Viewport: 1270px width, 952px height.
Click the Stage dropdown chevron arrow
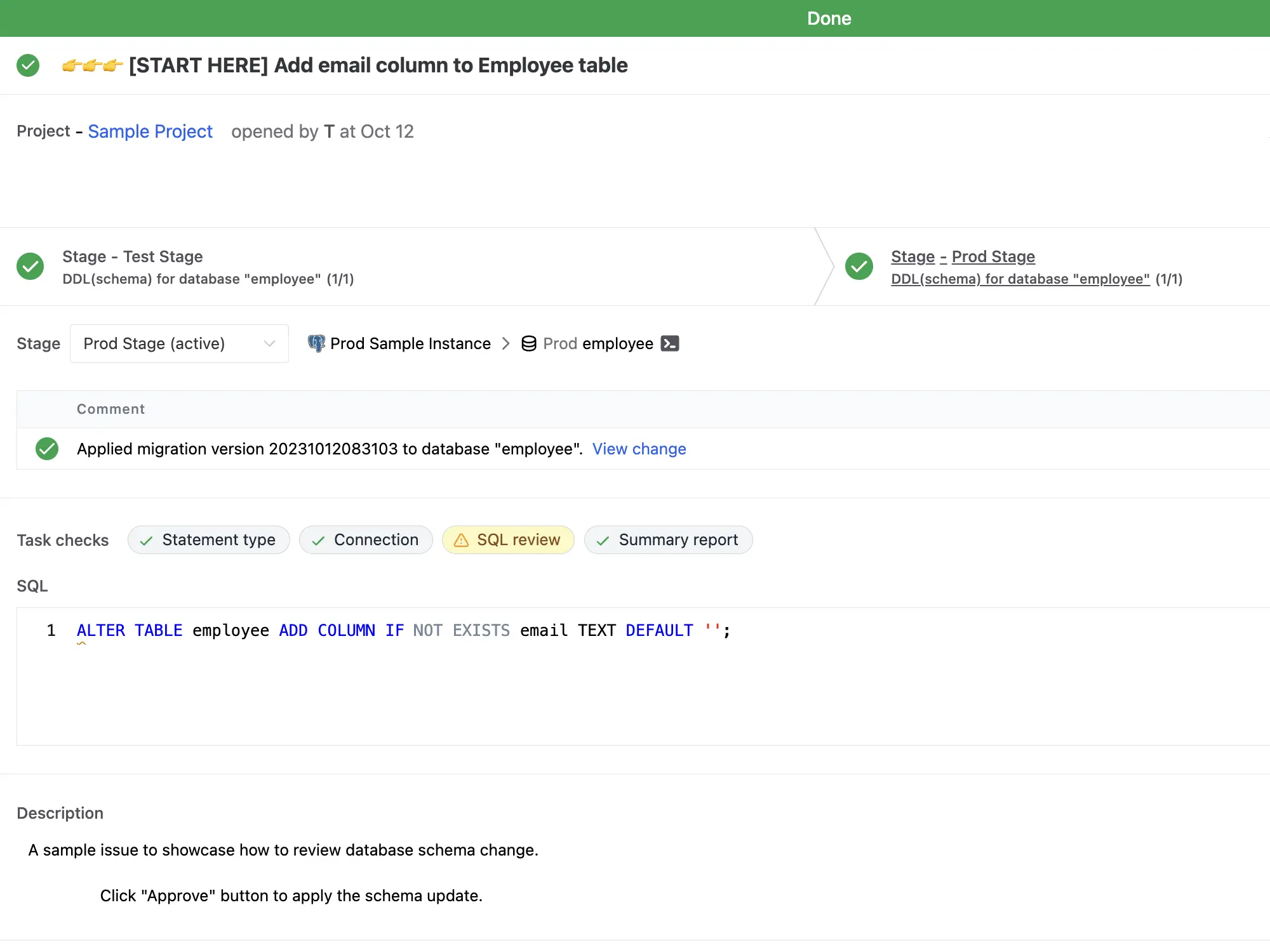point(269,343)
